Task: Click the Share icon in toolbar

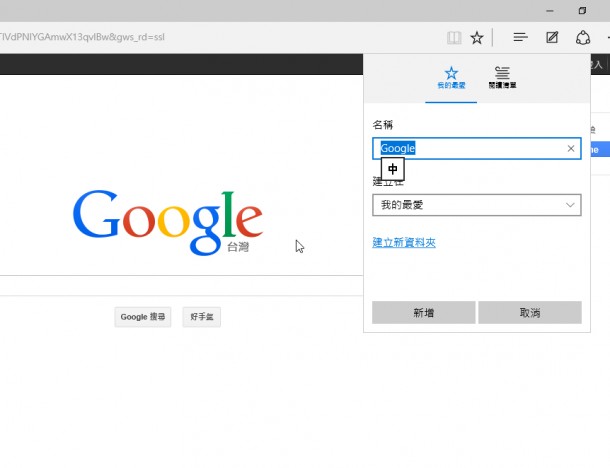Action: tap(583, 38)
